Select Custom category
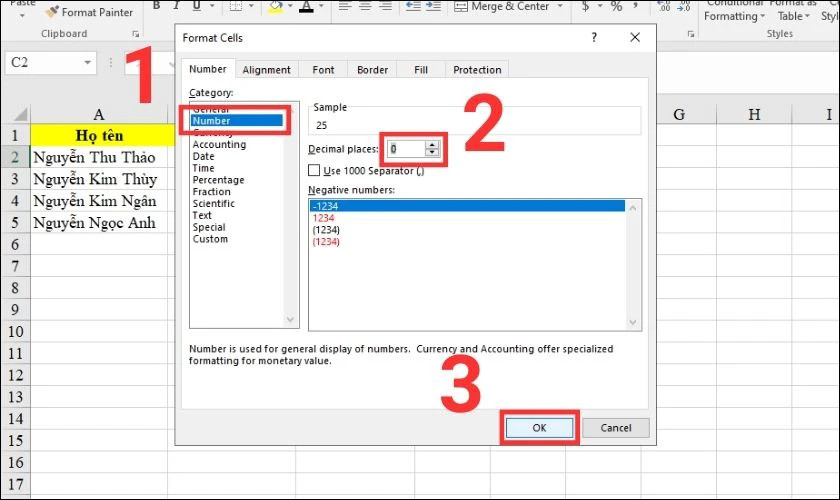 (210, 238)
